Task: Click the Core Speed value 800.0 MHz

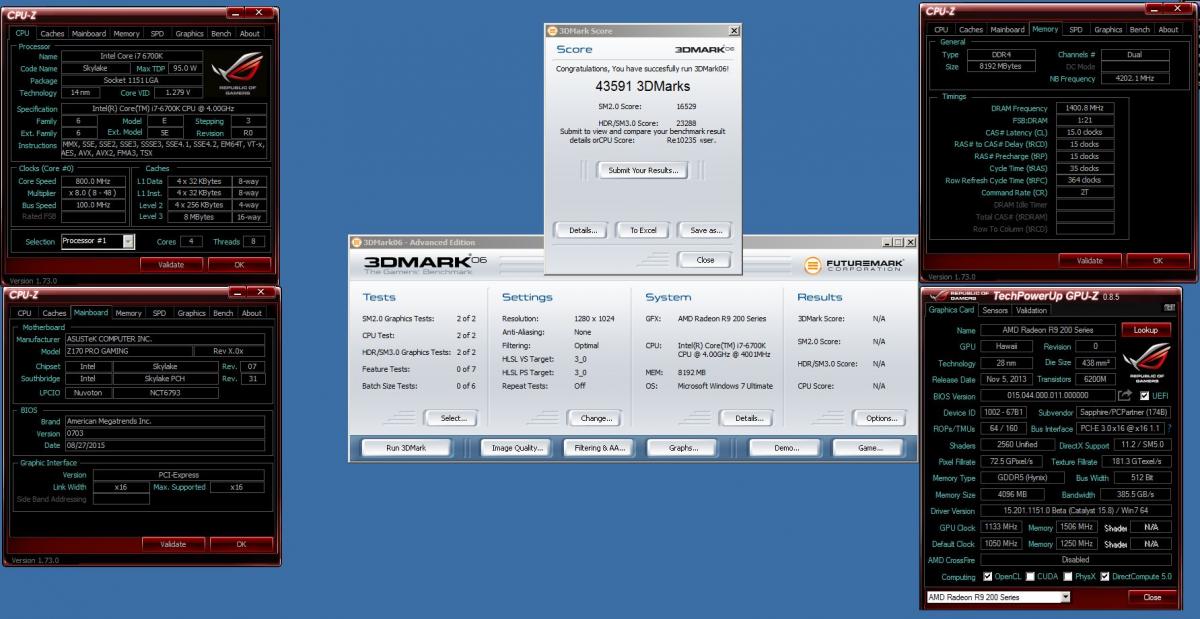Action: [94, 181]
